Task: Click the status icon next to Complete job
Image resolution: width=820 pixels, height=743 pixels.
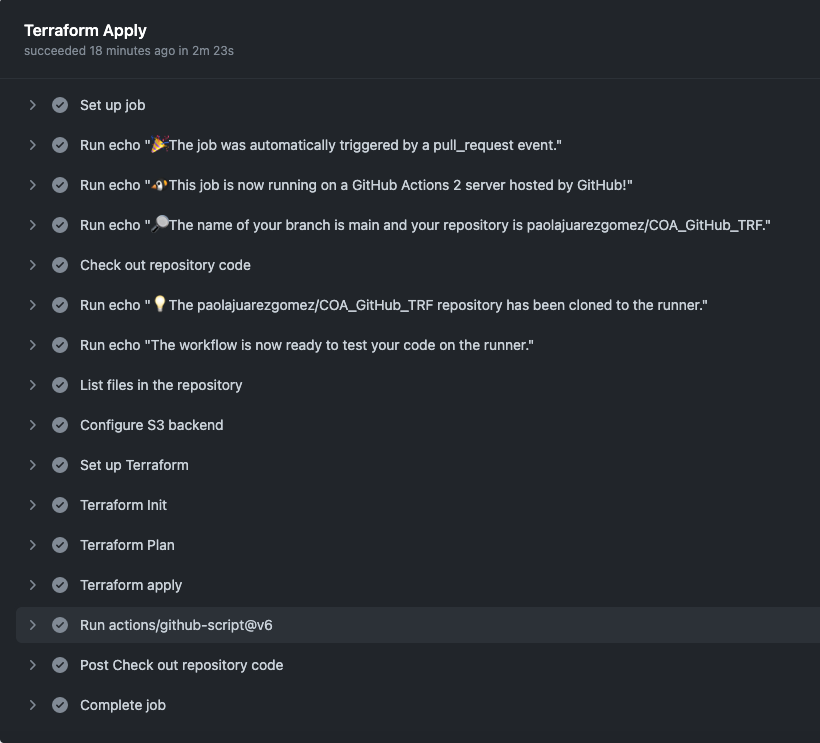Action: pos(60,705)
